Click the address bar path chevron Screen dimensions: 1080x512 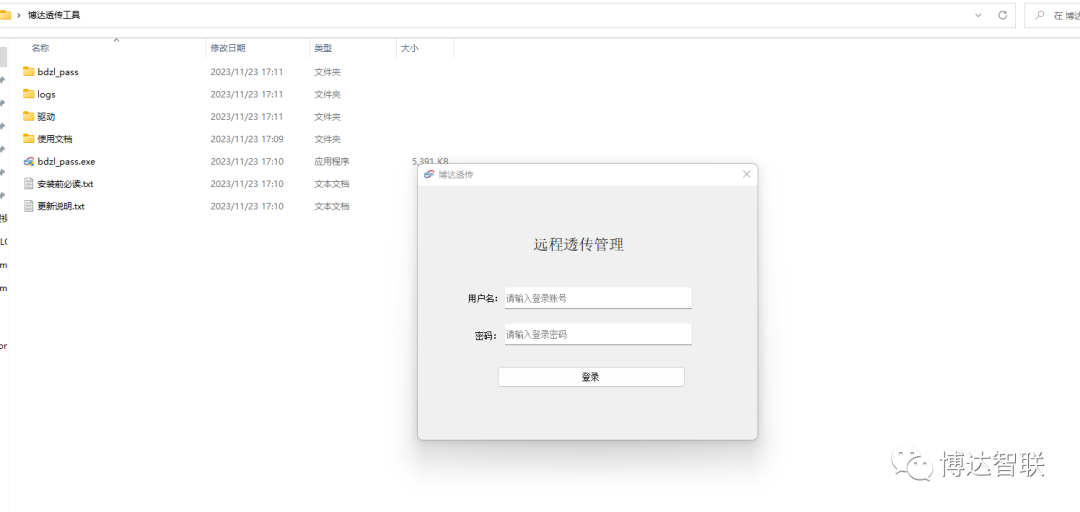(x=19, y=15)
